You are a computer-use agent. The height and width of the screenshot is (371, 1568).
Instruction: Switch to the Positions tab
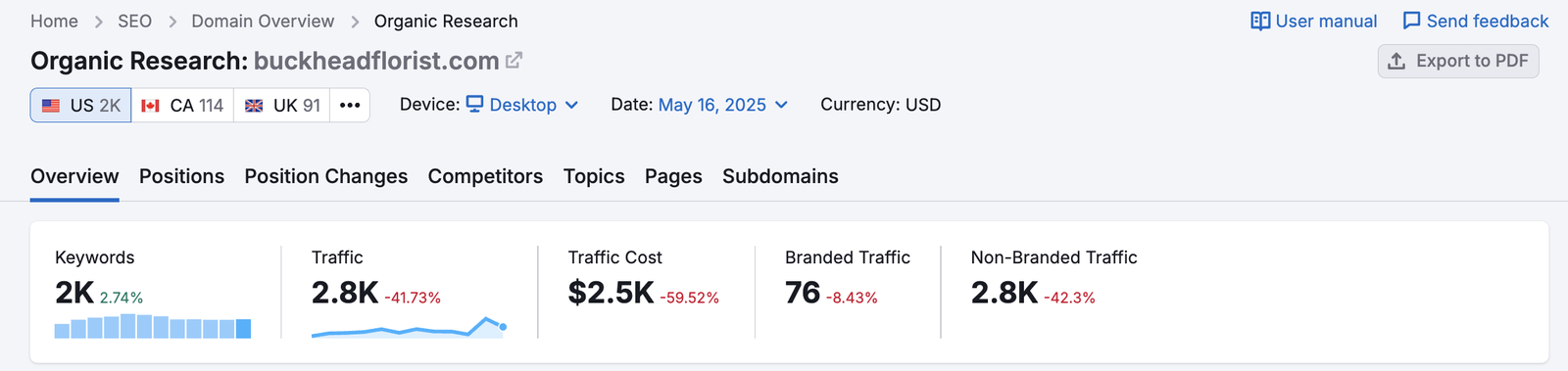pos(181,176)
